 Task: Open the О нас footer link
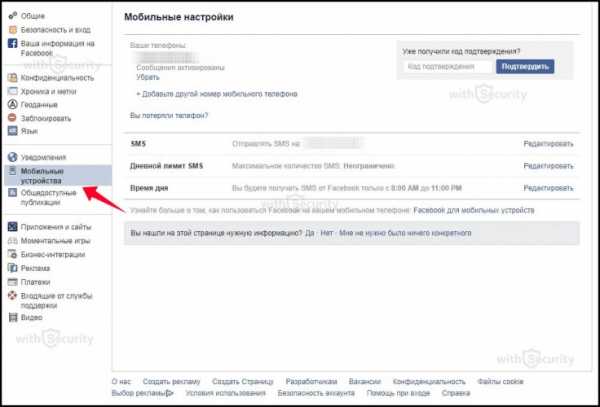[x=121, y=381]
